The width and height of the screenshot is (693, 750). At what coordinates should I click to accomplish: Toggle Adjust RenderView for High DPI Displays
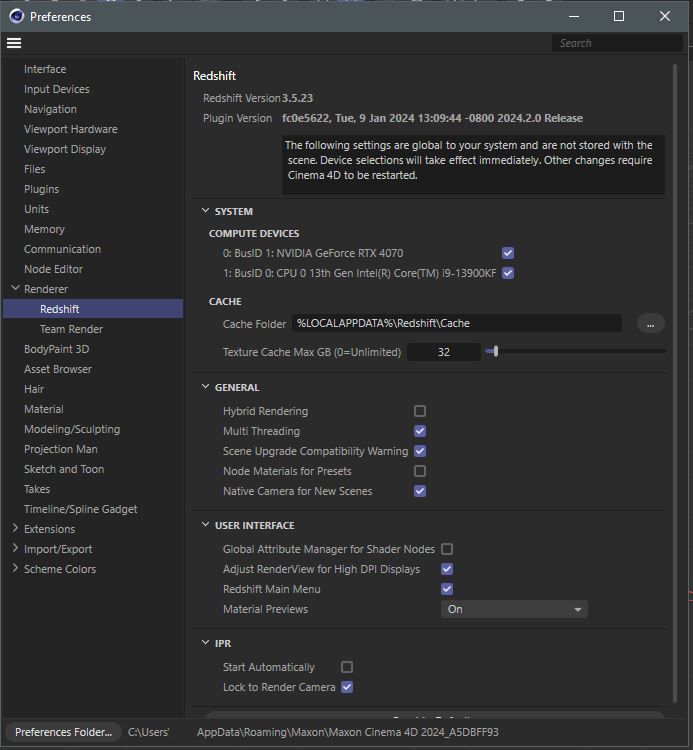click(x=447, y=569)
